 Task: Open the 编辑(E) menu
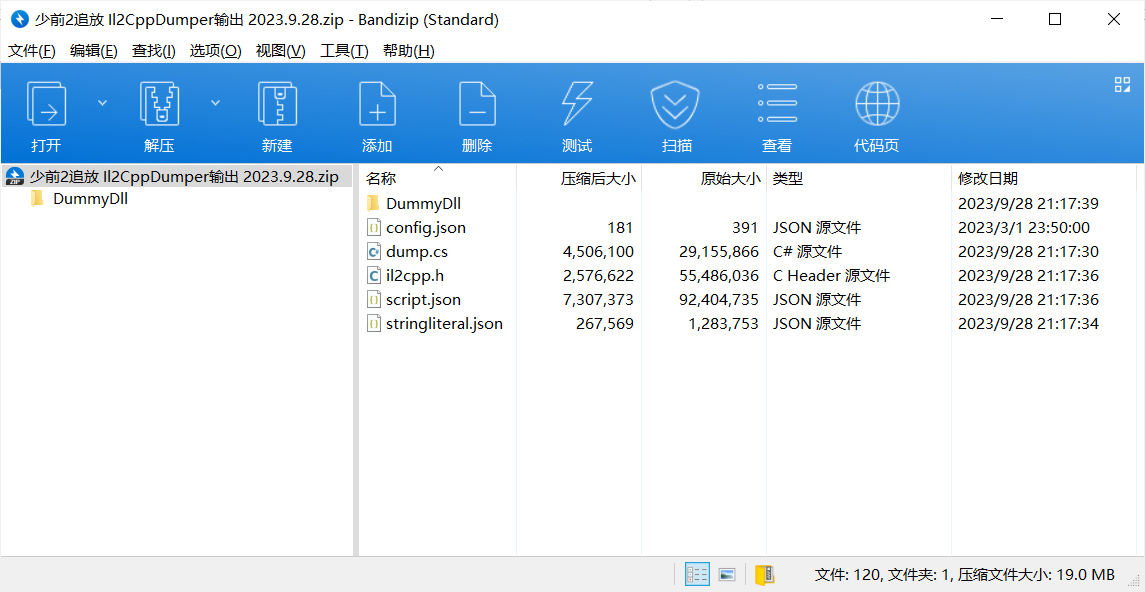[93, 50]
